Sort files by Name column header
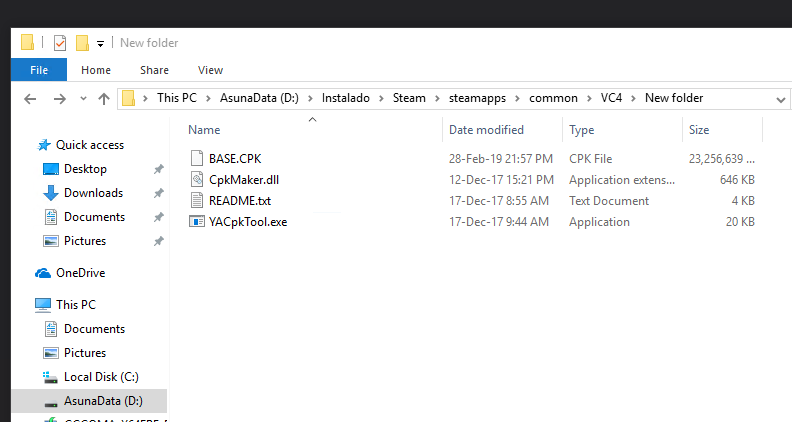The width and height of the screenshot is (792, 422). (x=204, y=130)
